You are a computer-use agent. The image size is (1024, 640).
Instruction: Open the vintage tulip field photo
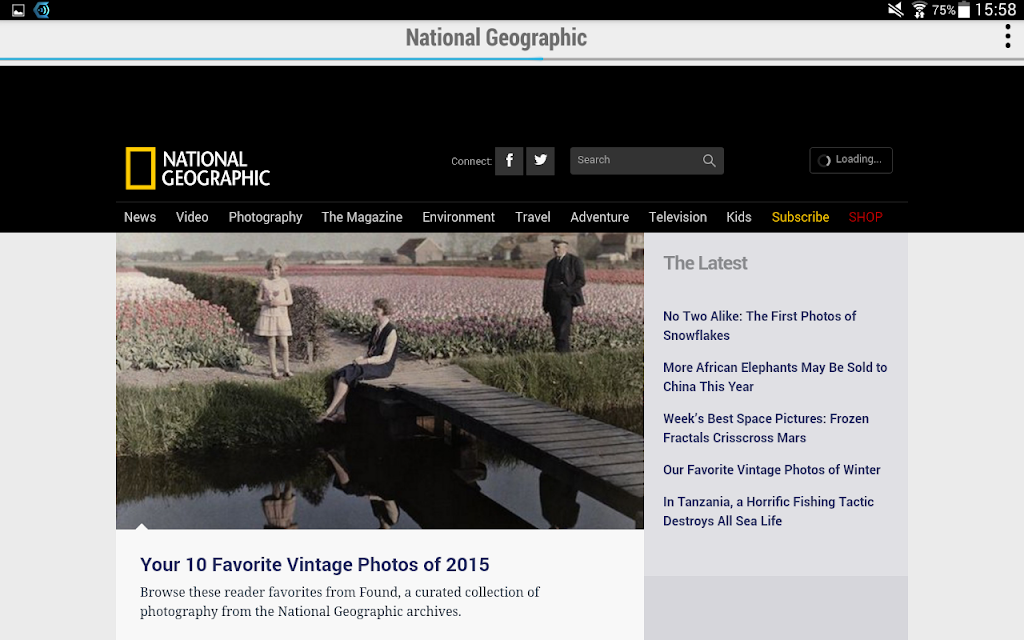click(380, 381)
